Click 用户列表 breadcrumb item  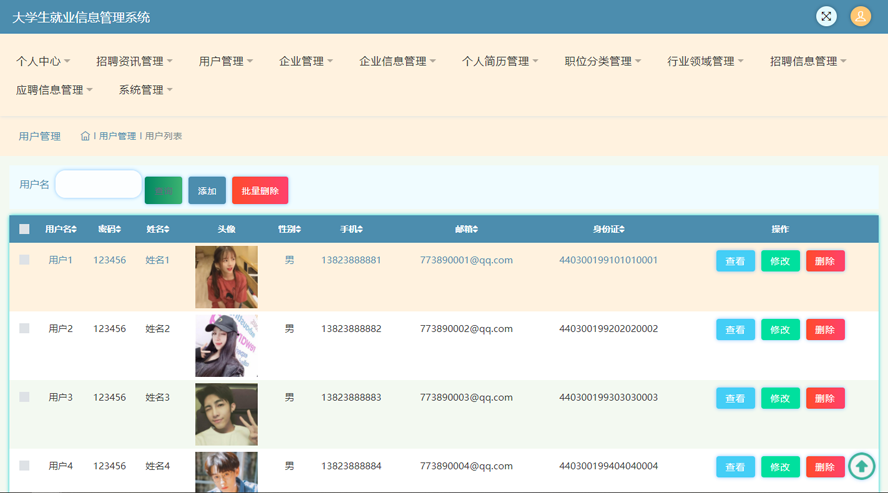[163, 136]
